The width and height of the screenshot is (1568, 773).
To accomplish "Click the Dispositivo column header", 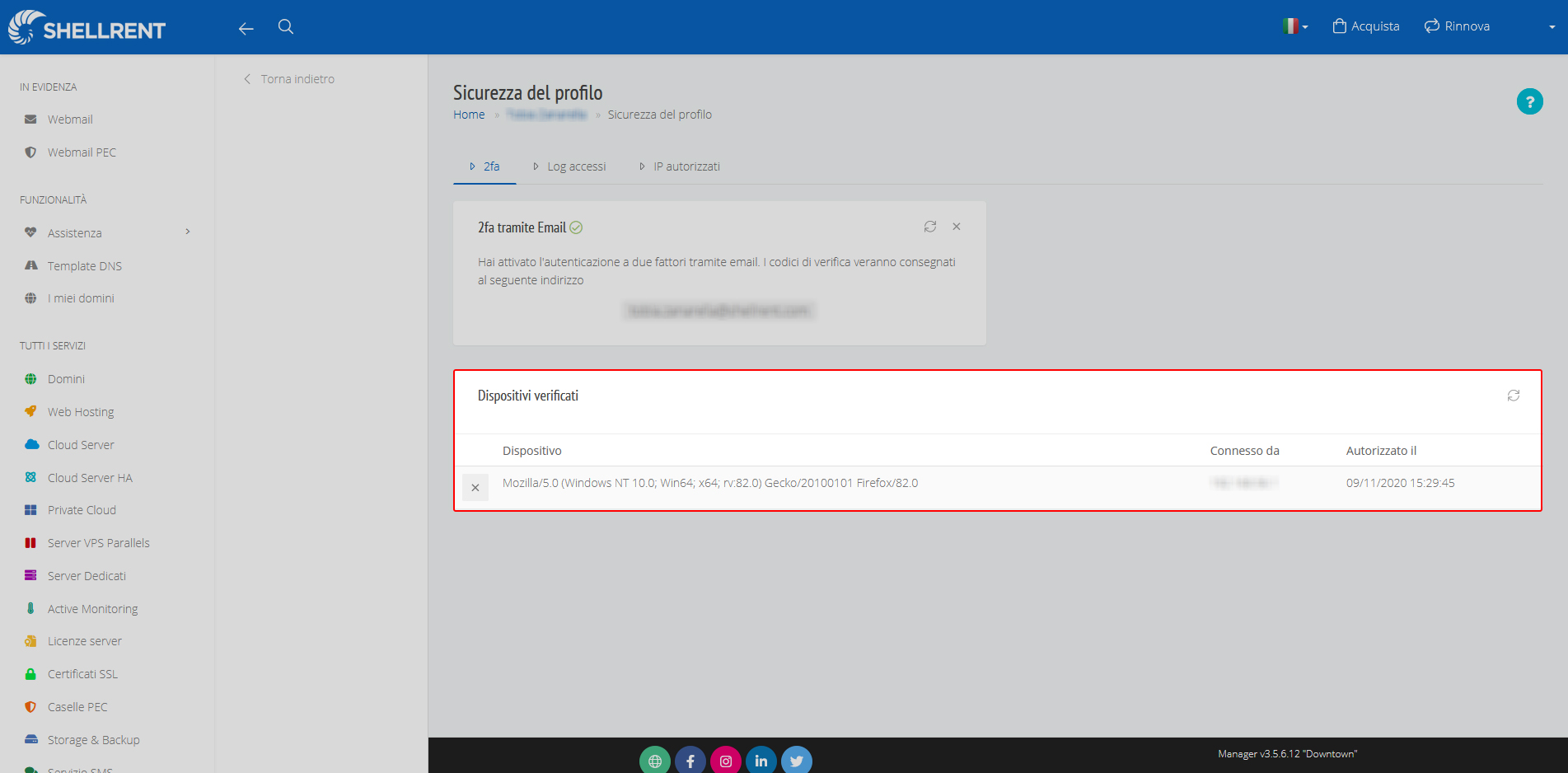I will (532, 451).
